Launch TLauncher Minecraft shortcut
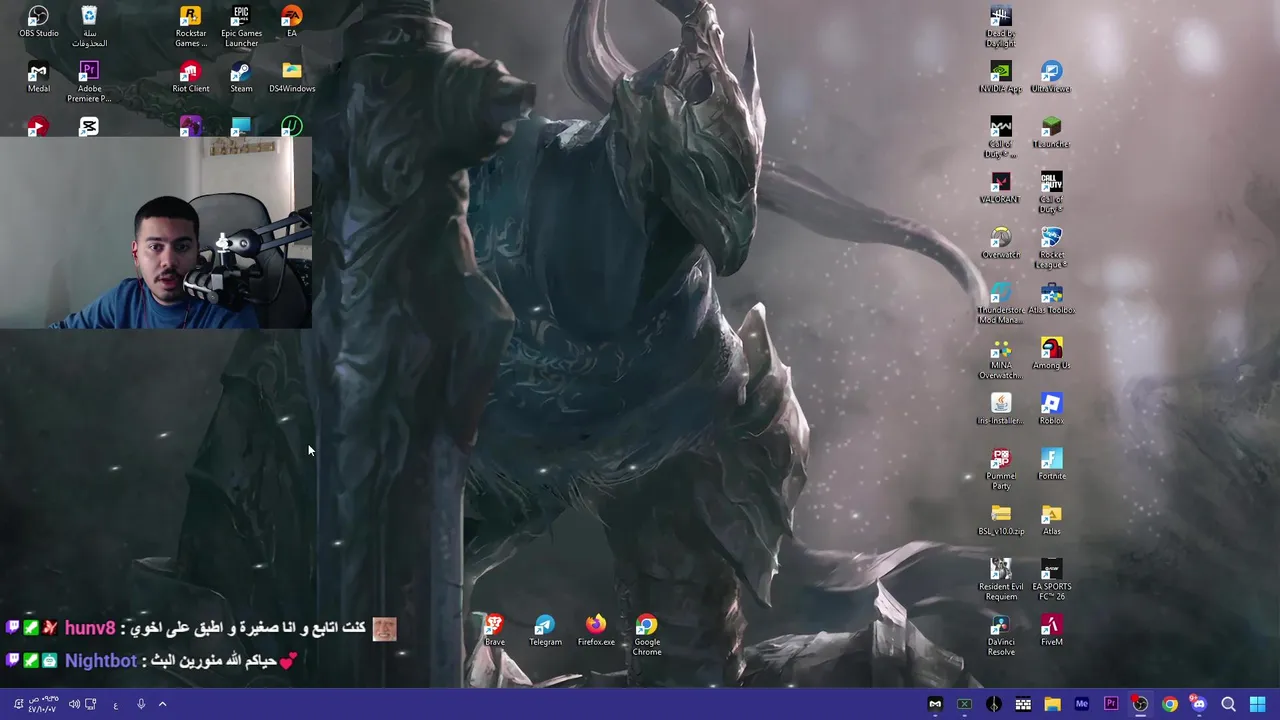1280x720 pixels. pyautogui.click(x=1050, y=132)
